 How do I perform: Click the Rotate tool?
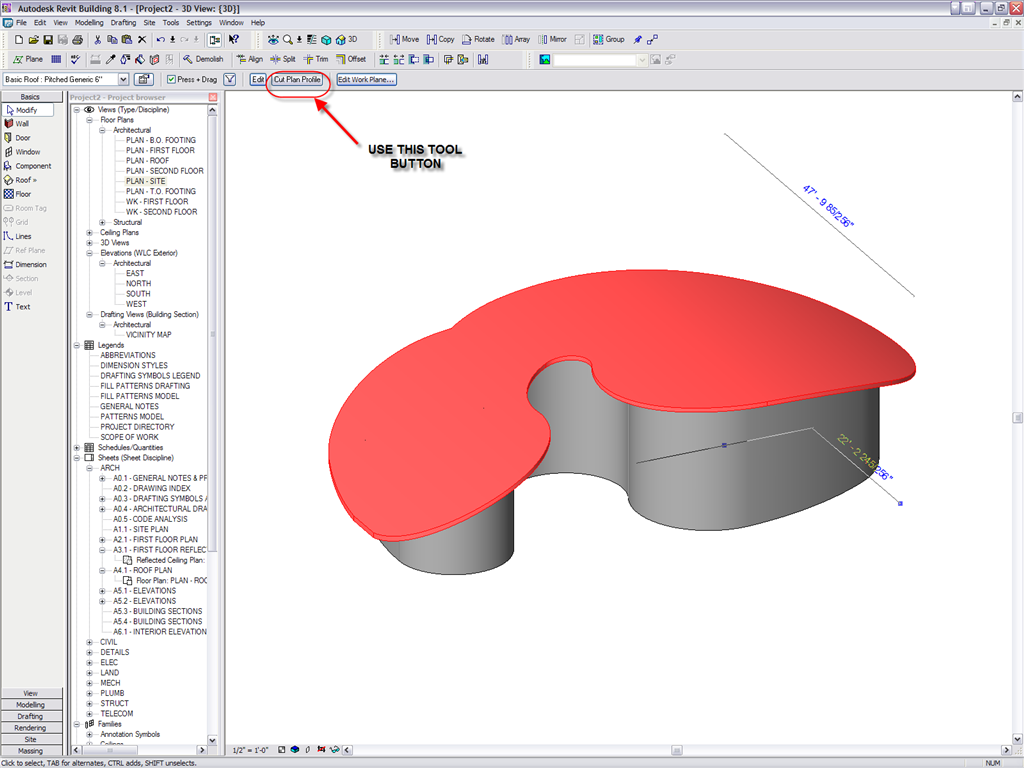(477, 40)
